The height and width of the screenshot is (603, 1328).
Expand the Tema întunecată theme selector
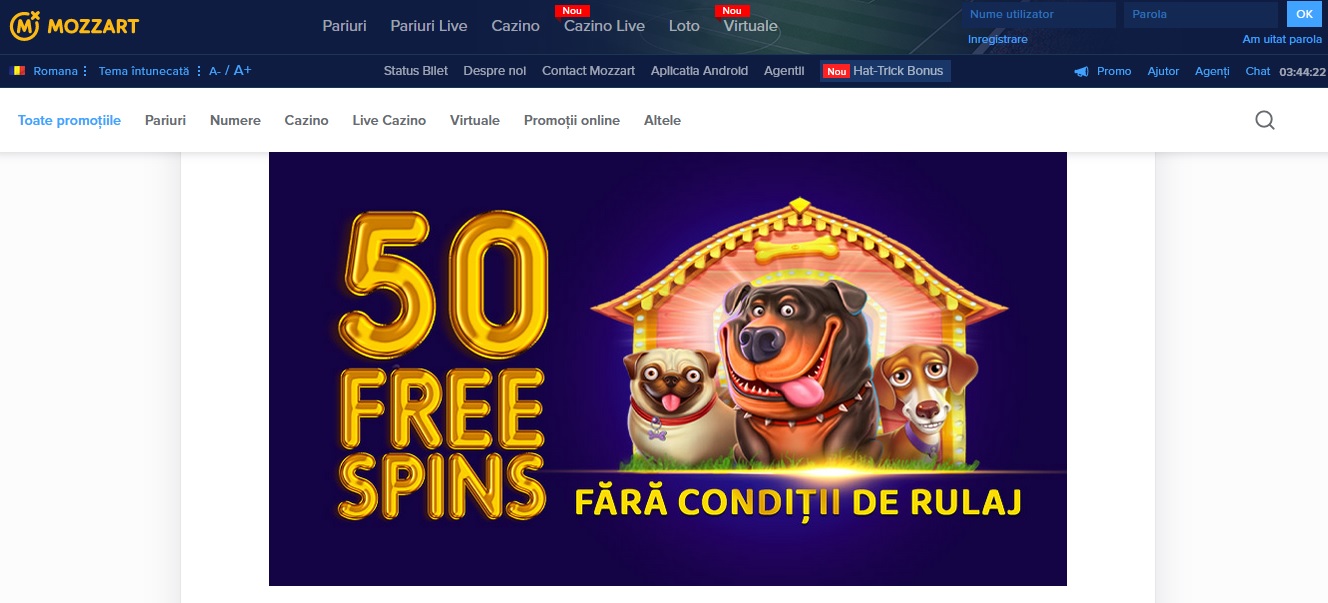(x=149, y=71)
